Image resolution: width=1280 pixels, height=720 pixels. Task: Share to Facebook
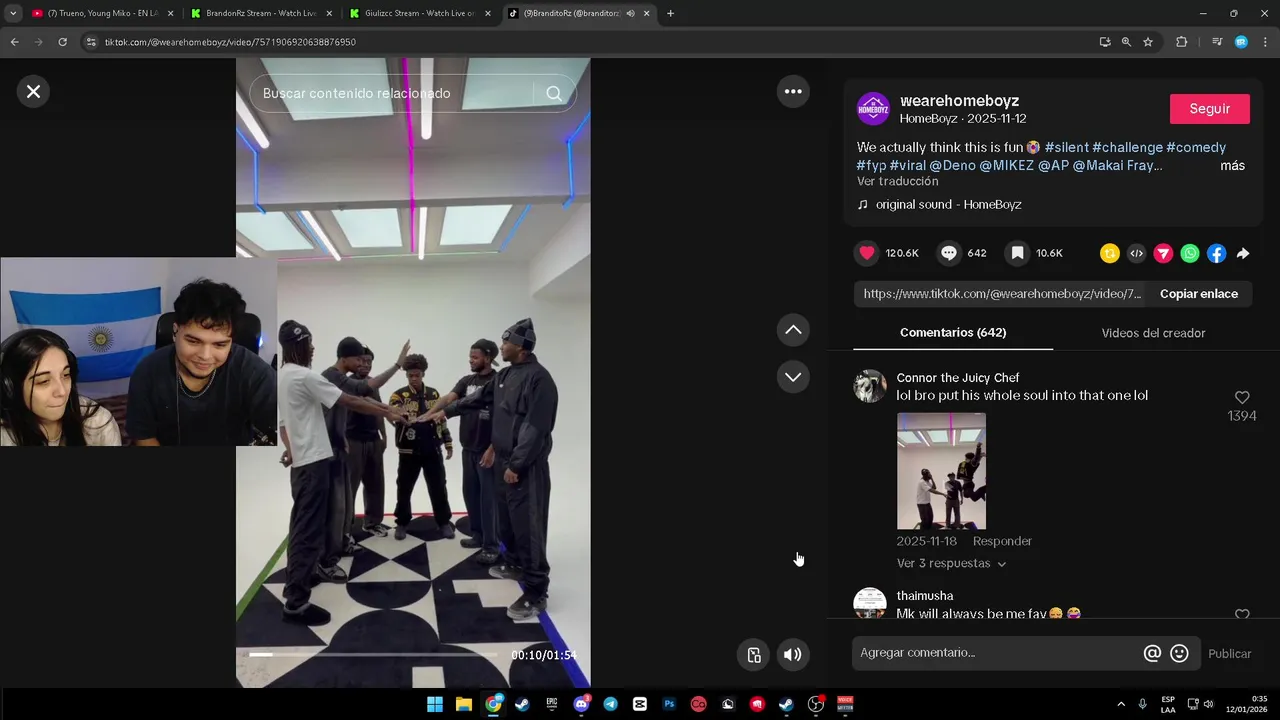(x=1216, y=254)
